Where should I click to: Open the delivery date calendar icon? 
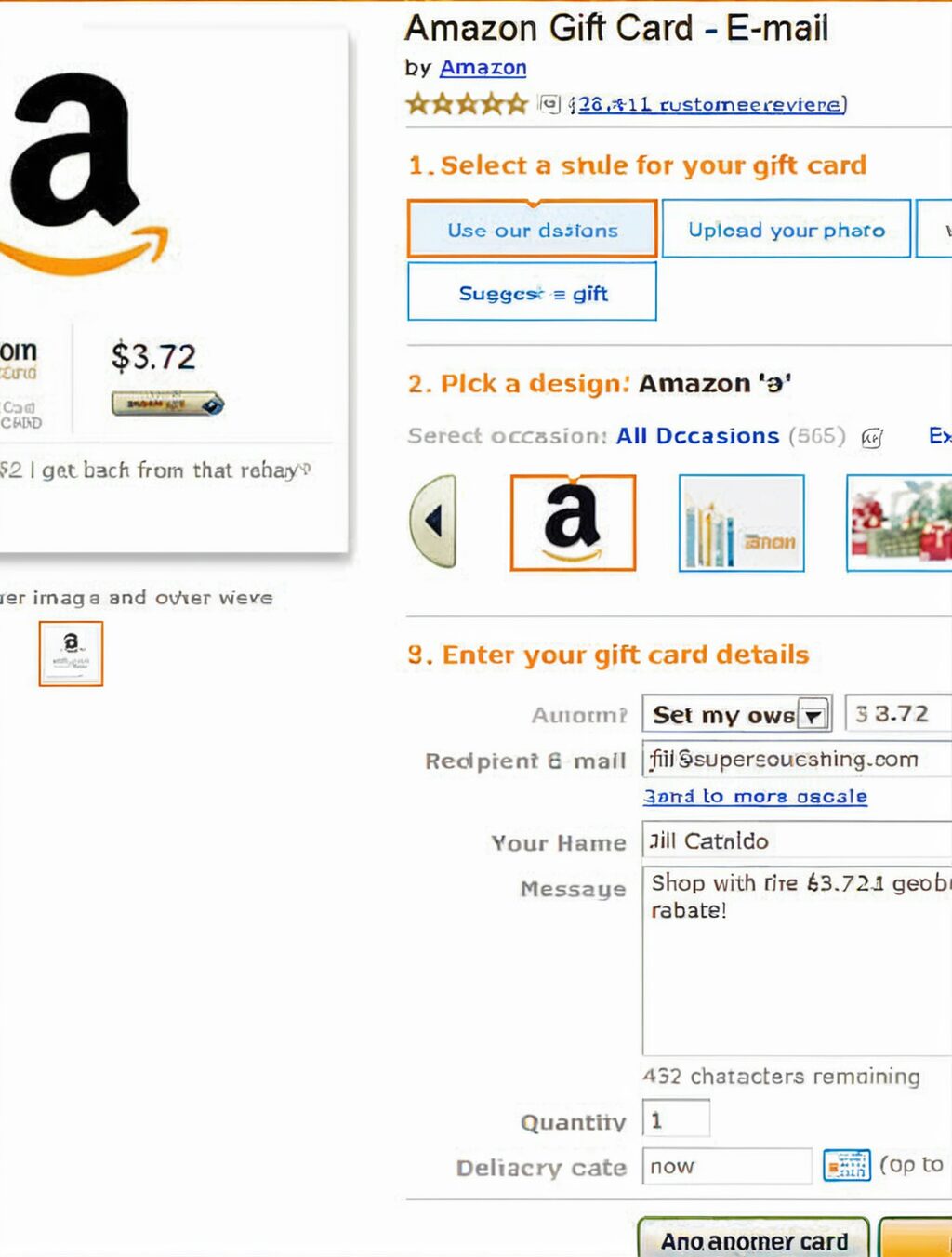pos(846,1165)
